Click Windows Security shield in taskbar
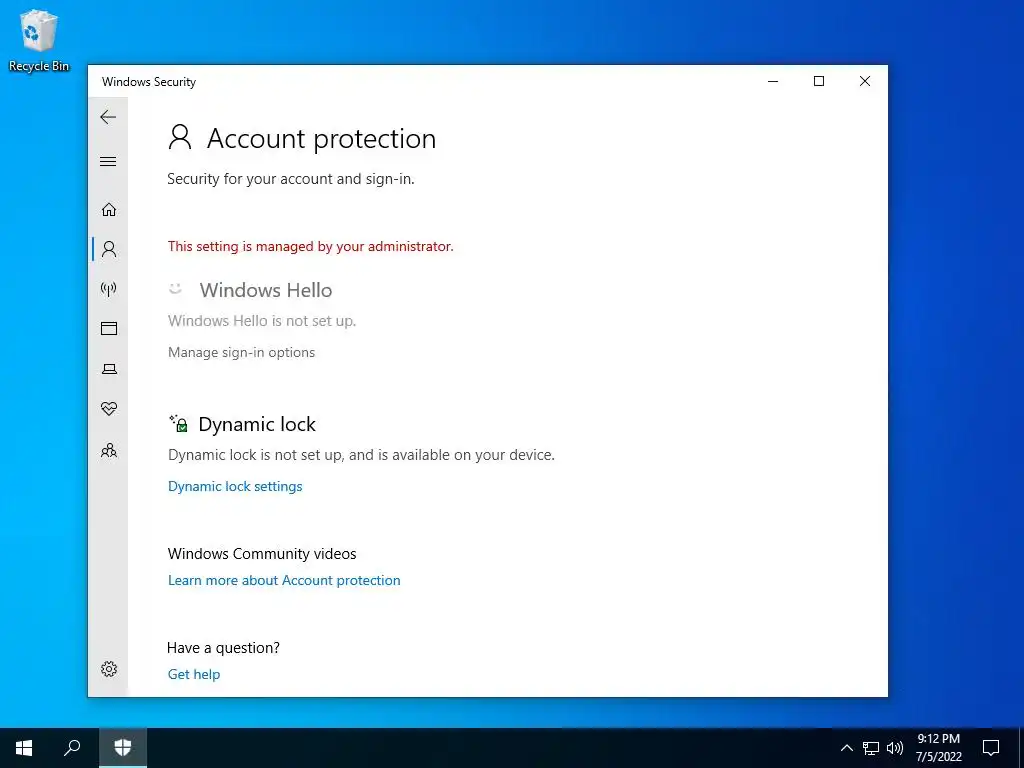This screenshot has width=1024, height=768. click(x=123, y=748)
